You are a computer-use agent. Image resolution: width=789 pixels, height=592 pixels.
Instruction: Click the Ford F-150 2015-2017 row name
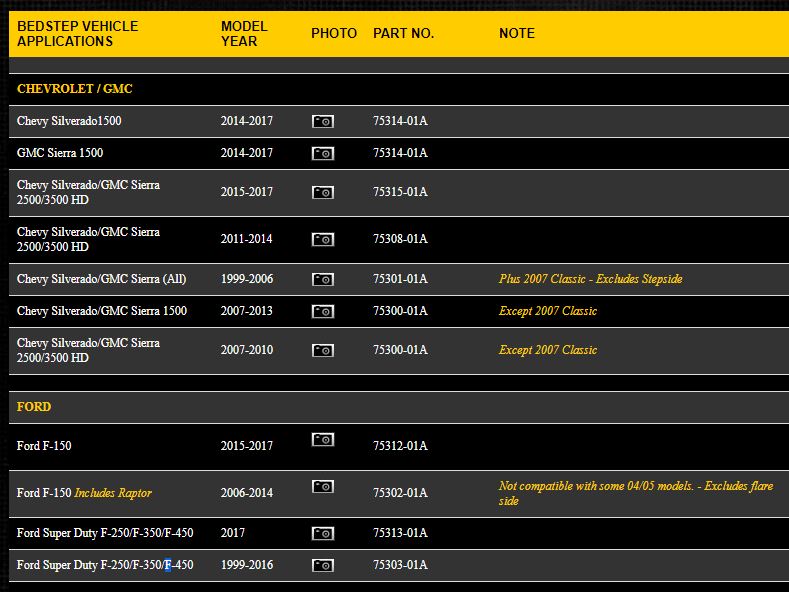pyautogui.click(x=44, y=446)
